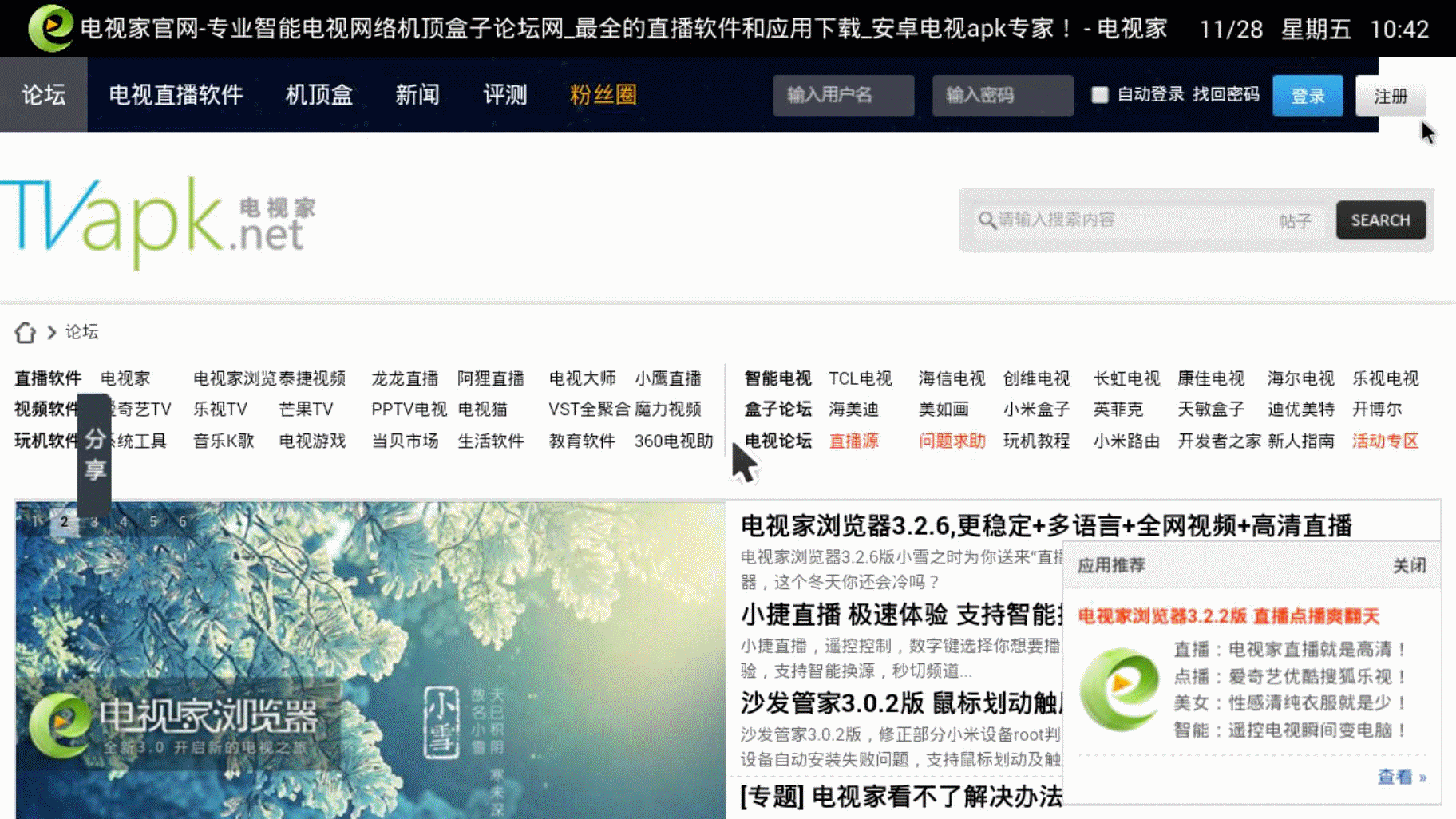Click the SEARCH button
This screenshot has height=819, width=1456.
(1381, 220)
